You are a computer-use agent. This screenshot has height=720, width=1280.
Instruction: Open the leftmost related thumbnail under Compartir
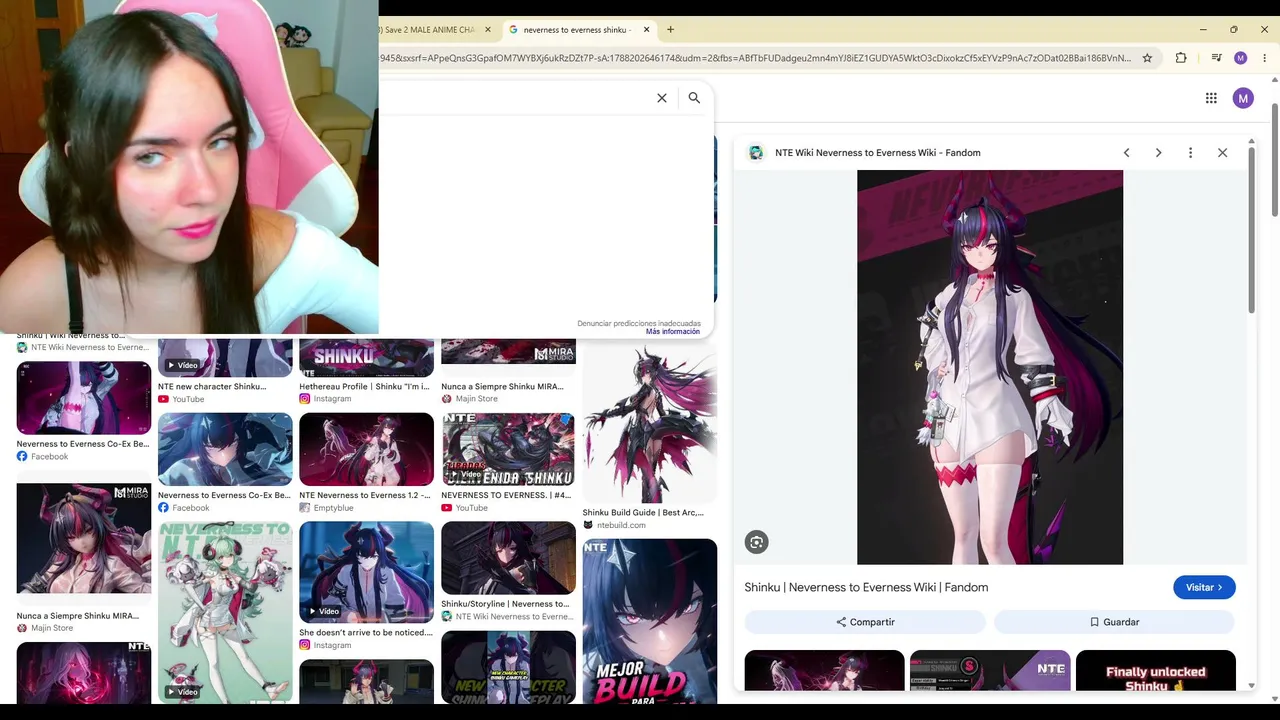point(824,670)
